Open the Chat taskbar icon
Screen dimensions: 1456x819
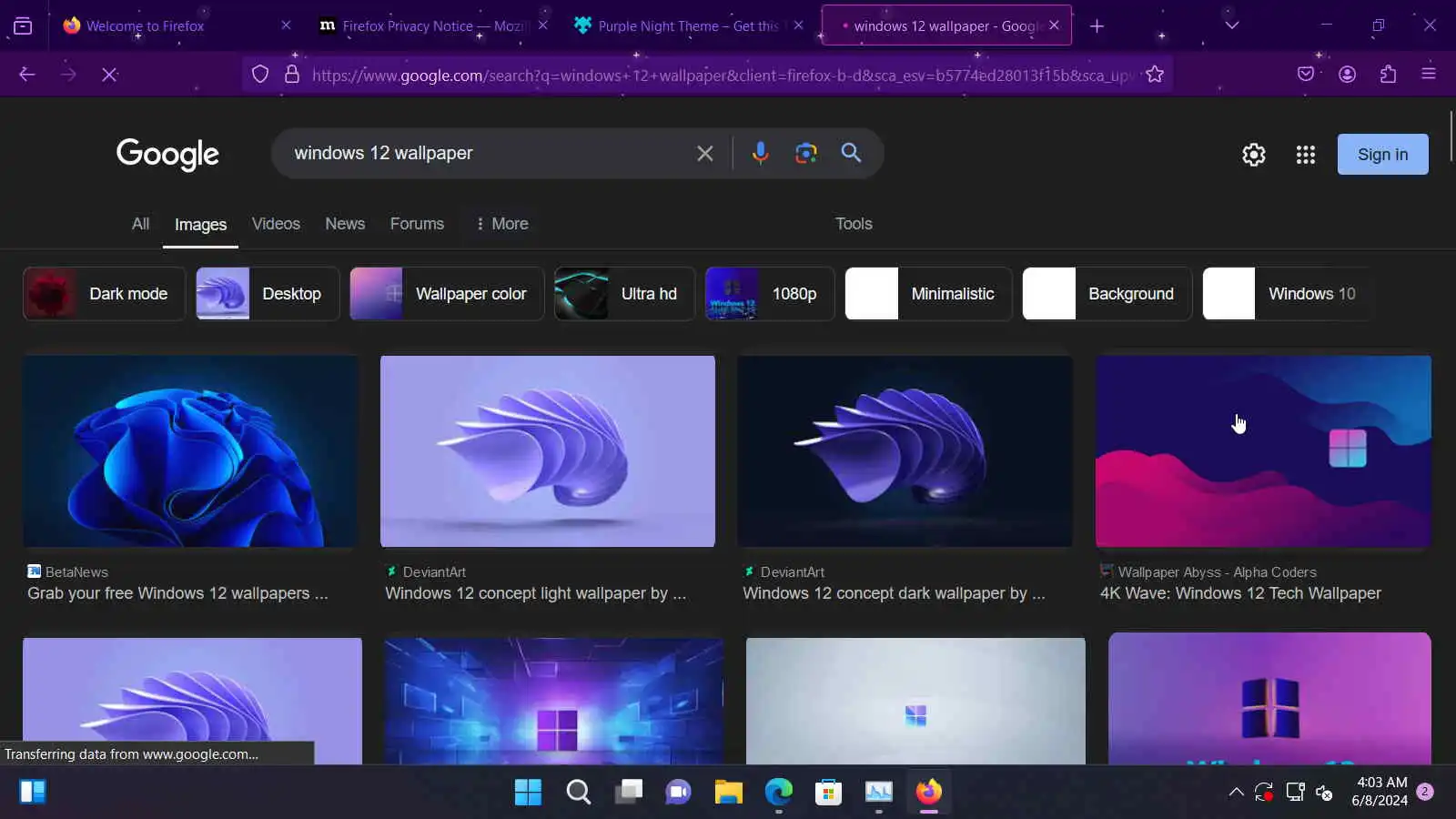click(678, 792)
